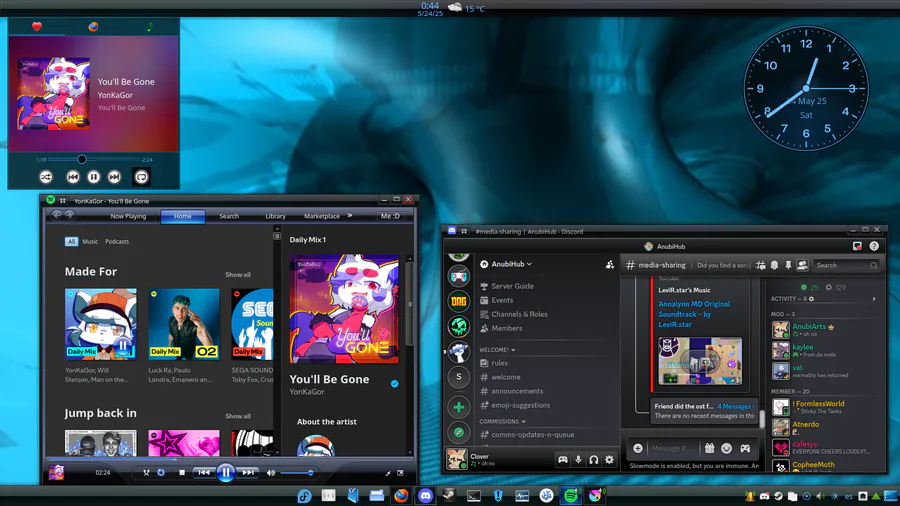Go forward with Spotify forward arrow
This screenshot has height=506, width=900.
point(69,216)
